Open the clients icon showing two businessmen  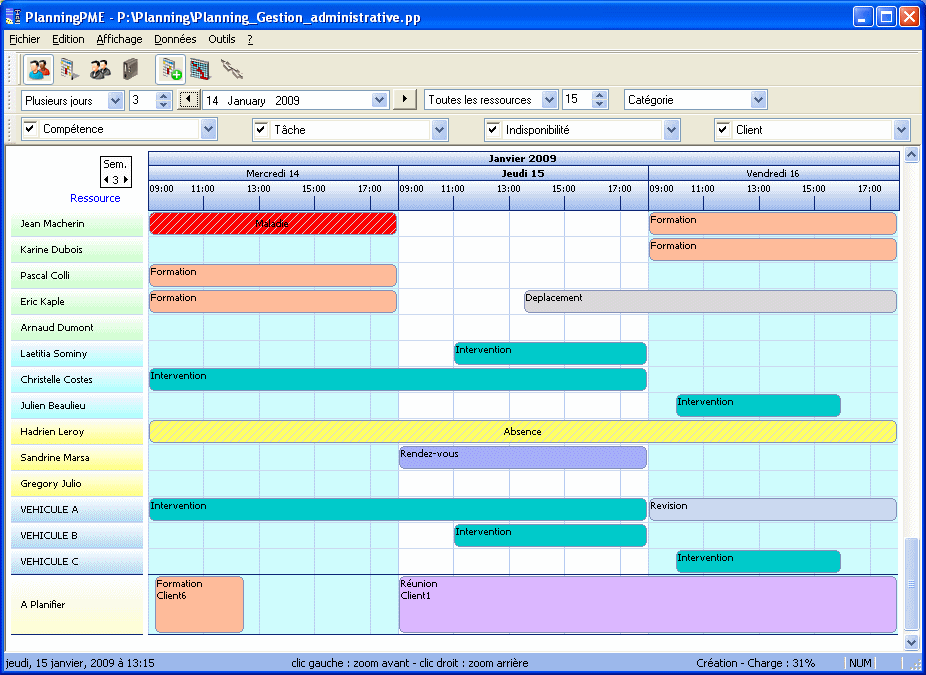pyautogui.click(x=100, y=70)
